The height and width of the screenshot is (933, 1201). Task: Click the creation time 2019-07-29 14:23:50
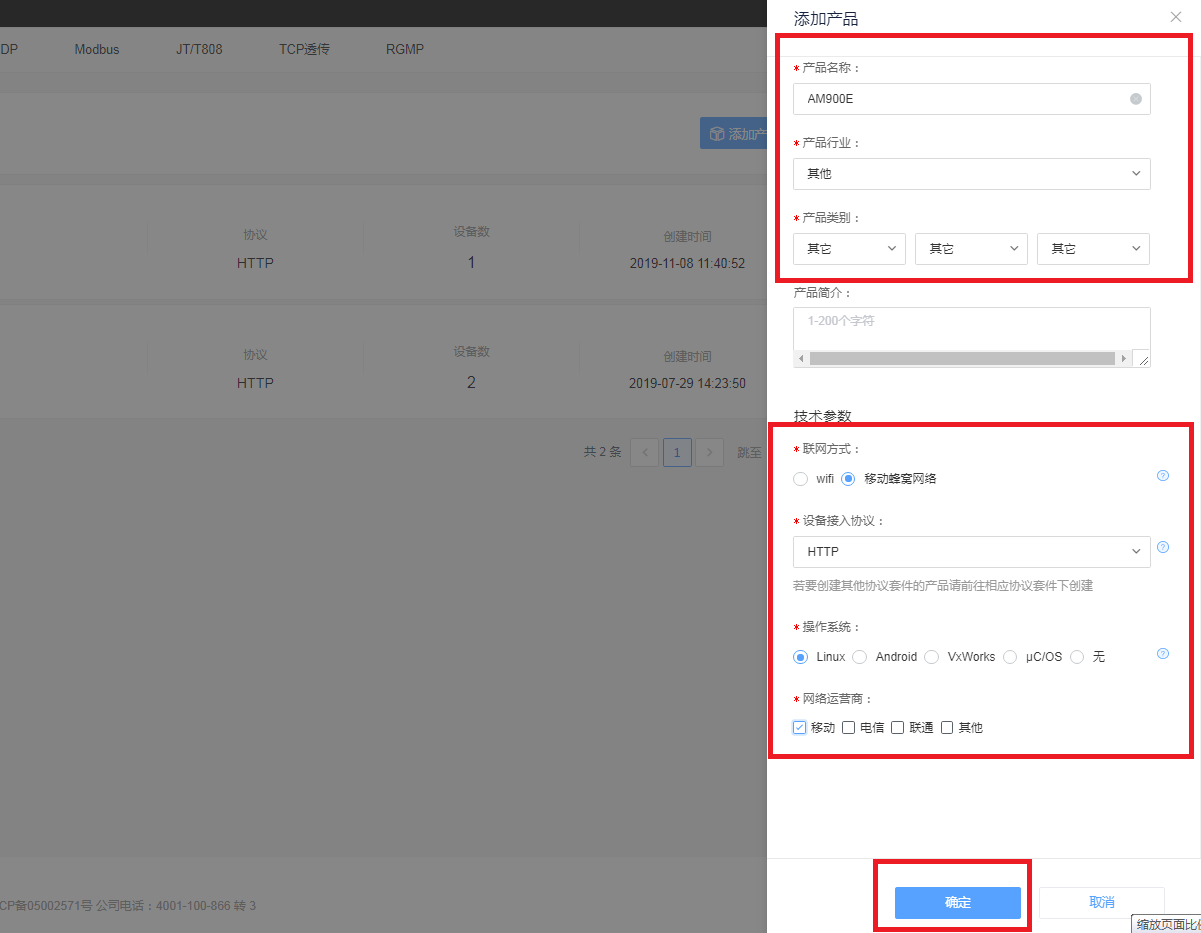(x=687, y=383)
